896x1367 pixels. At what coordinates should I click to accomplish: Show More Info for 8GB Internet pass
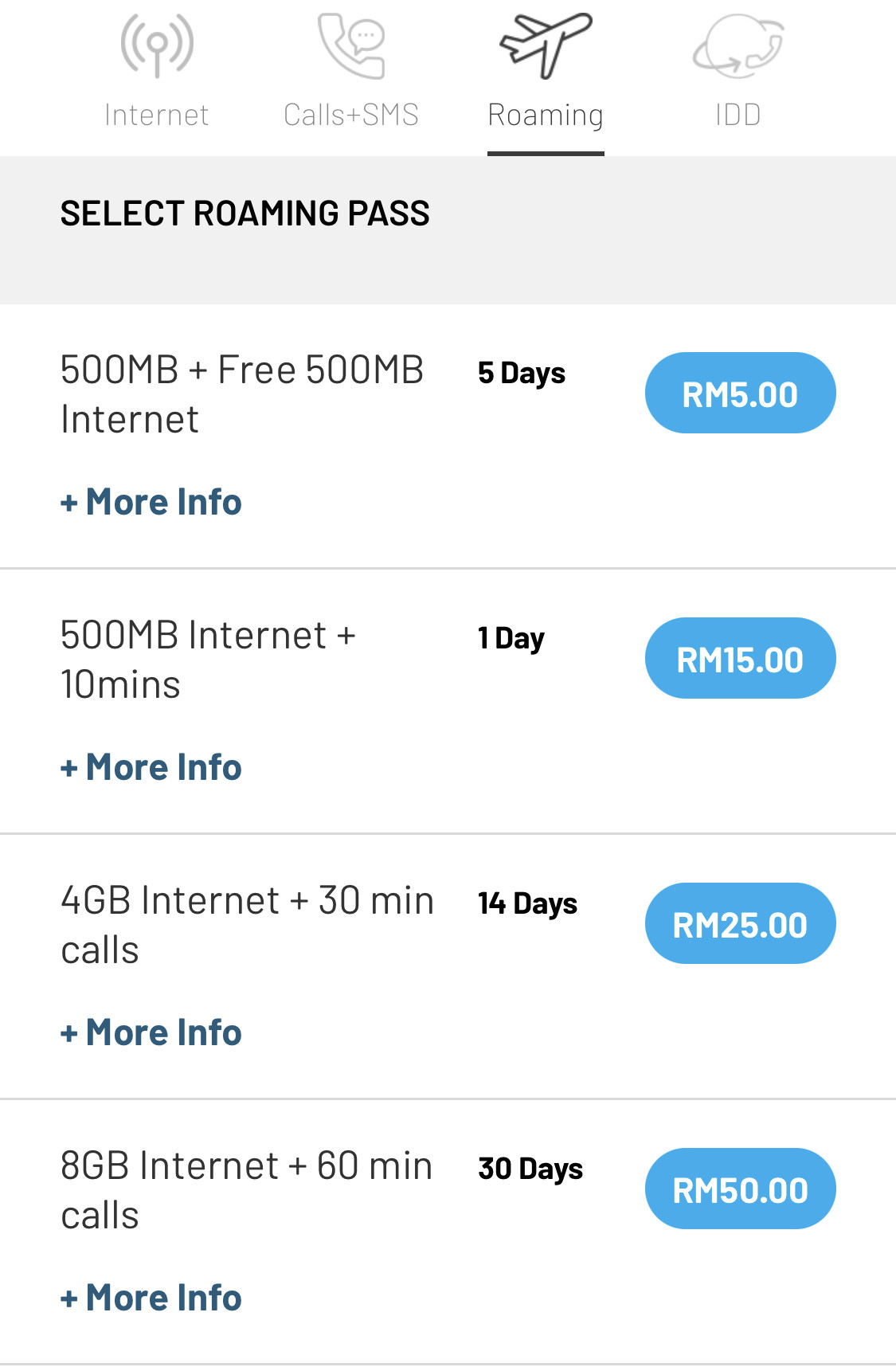(x=151, y=1298)
